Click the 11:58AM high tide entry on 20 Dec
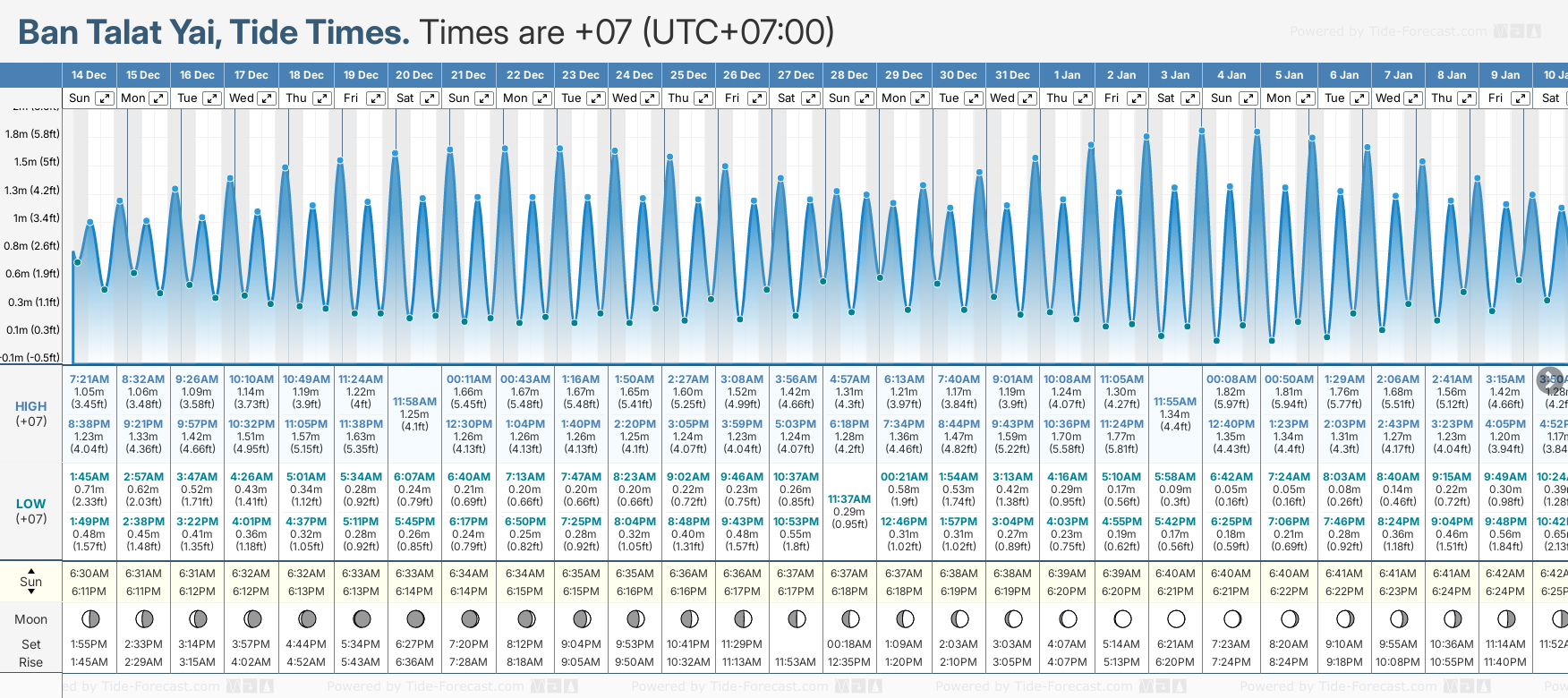This screenshot has width=1568, height=698. pos(415,402)
